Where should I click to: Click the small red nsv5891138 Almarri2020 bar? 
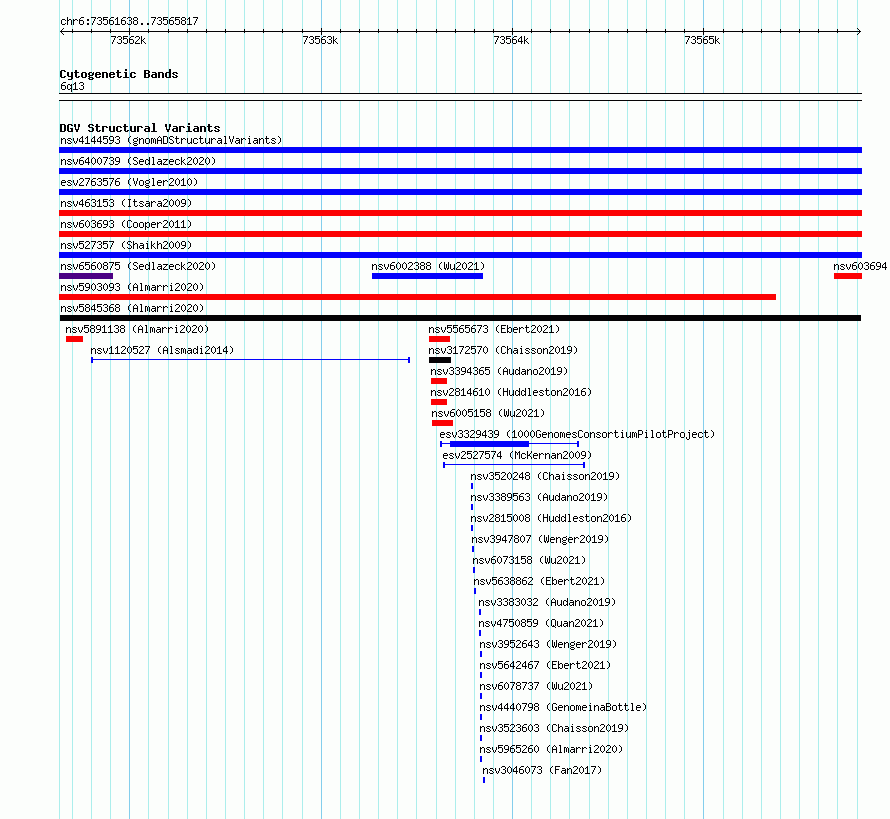coord(74,339)
